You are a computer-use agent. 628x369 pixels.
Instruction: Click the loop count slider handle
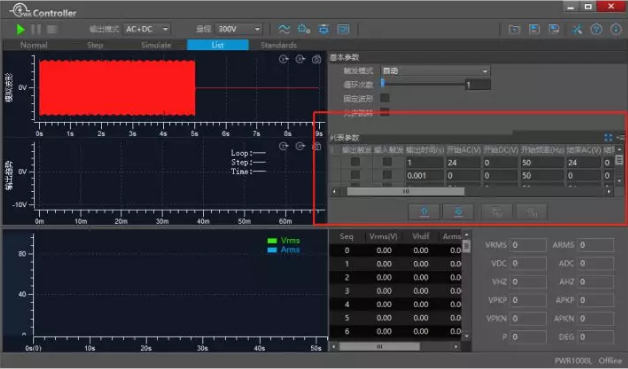pyautogui.click(x=383, y=83)
